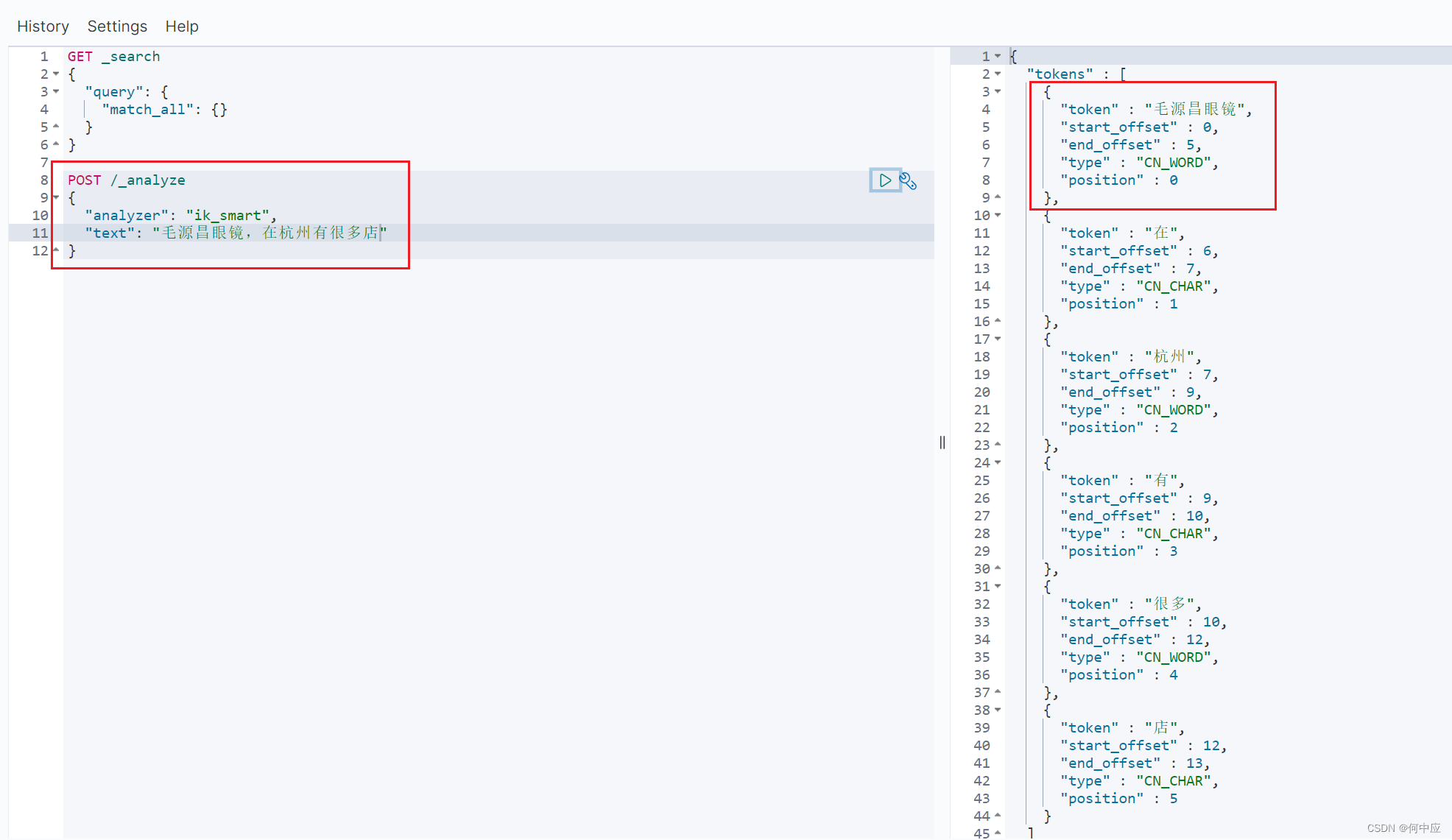This screenshot has height=840, width=1452.
Task: Collapse the analyze body at editor line 9
Action: [x=56, y=198]
